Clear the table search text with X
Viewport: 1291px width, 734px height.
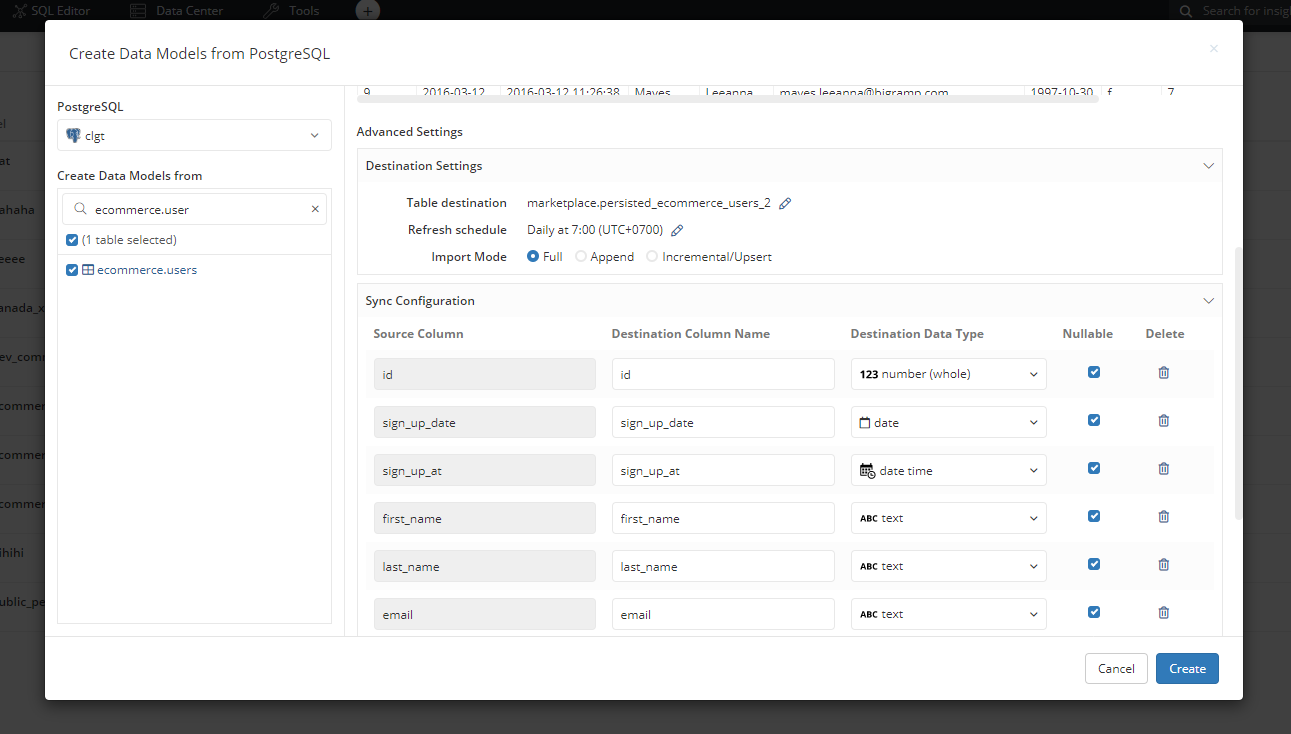coord(315,209)
